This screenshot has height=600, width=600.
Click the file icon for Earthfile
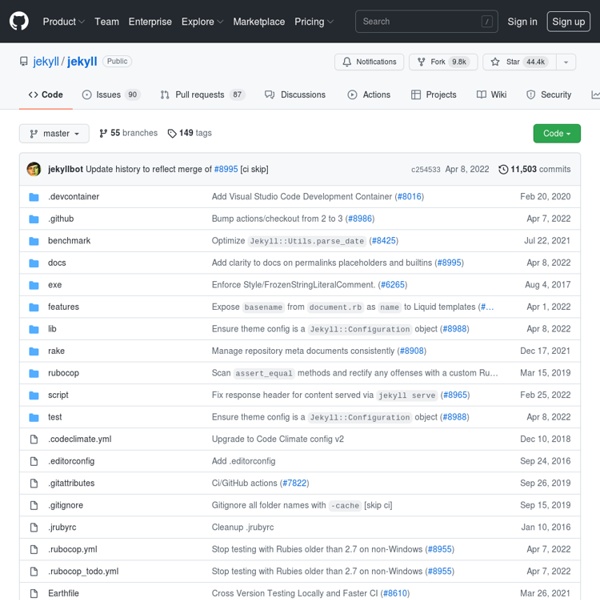pos(34,593)
